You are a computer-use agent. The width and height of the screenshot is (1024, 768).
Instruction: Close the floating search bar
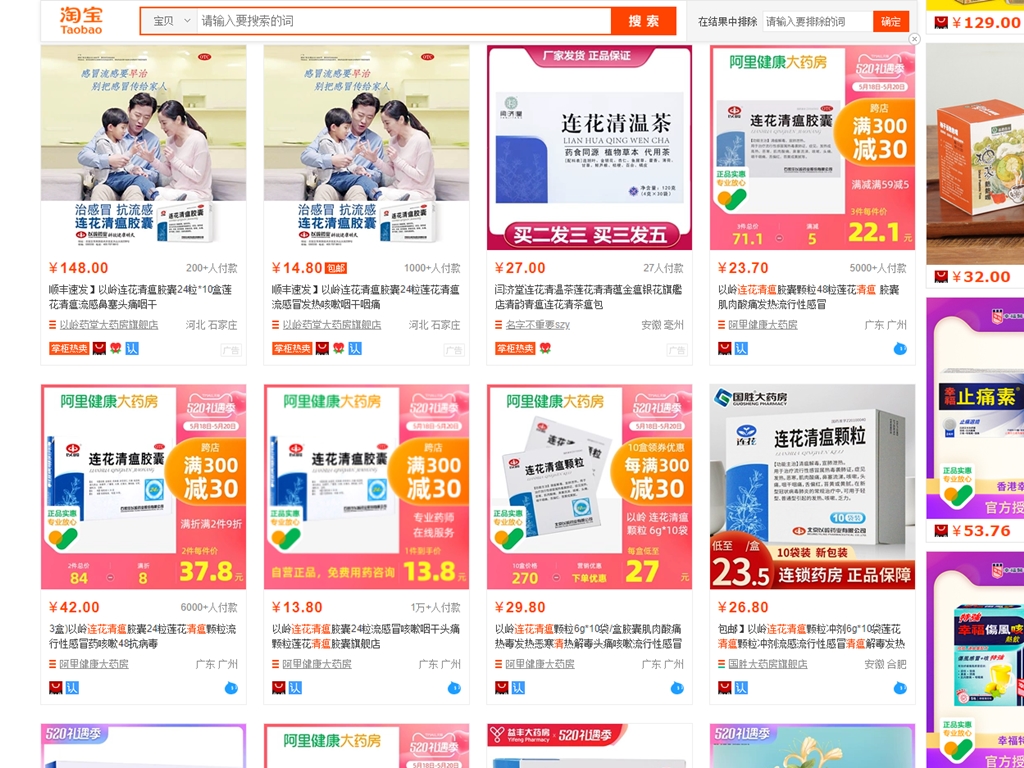coord(914,39)
